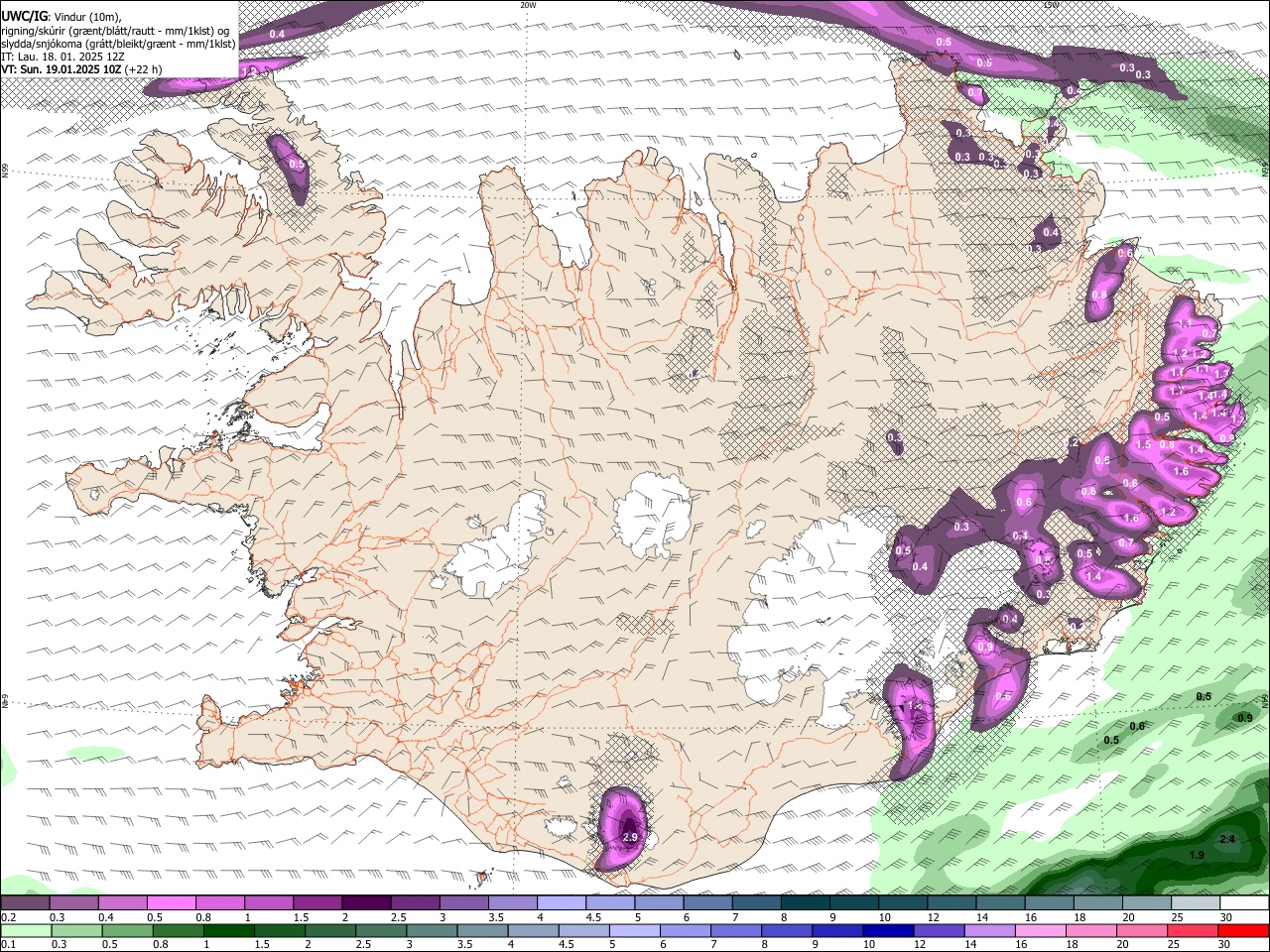Click the '20W' longitude label on the top edge
This screenshot has width=1270, height=952.
point(528,5)
